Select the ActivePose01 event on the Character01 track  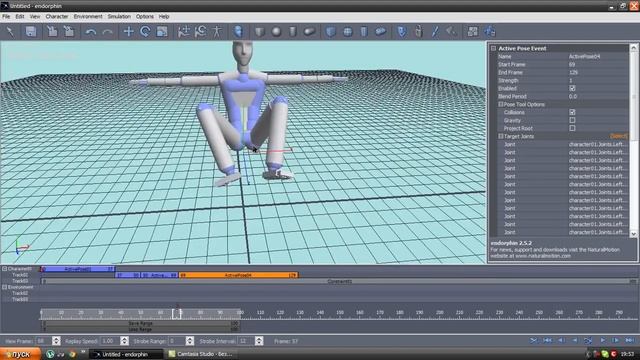pos(78,269)
